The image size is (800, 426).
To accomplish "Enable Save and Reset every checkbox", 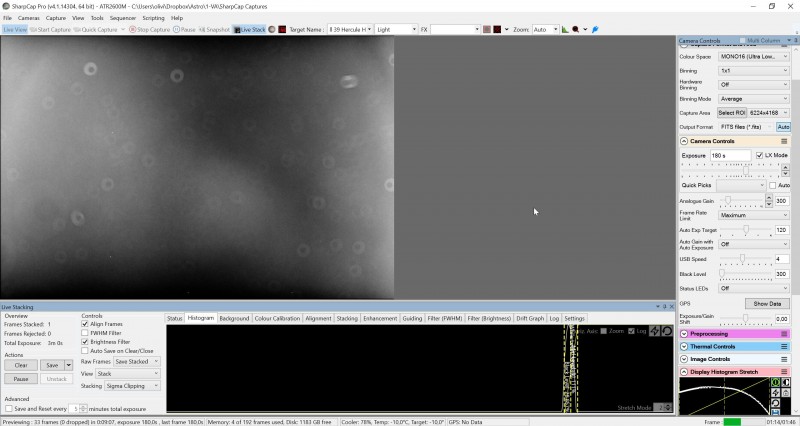I will 9,409.
